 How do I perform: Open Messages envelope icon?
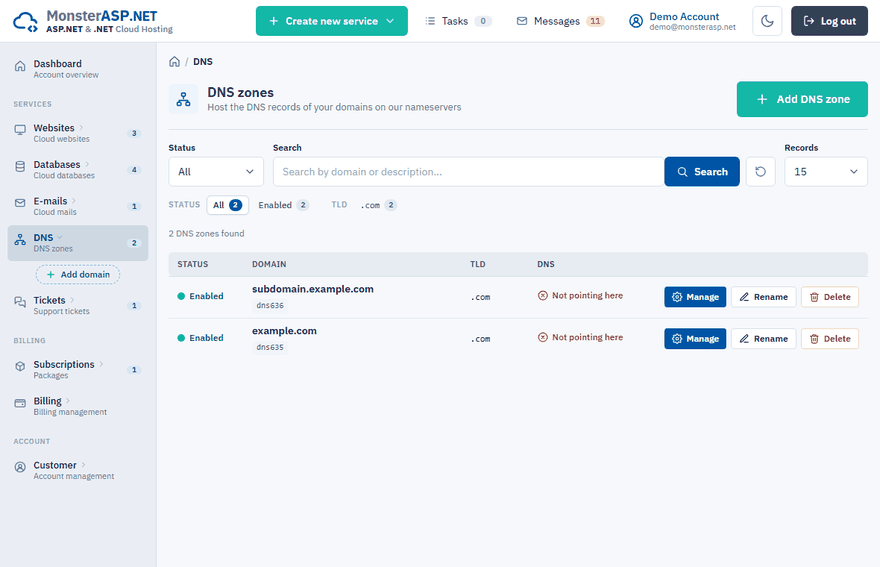pyautogui.click(x=521, y=21)
